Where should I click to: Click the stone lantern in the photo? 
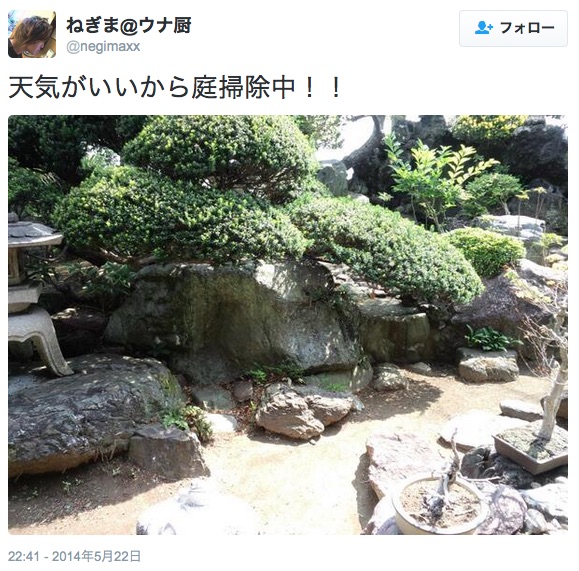pyautogui.click(x=31, y=295)
